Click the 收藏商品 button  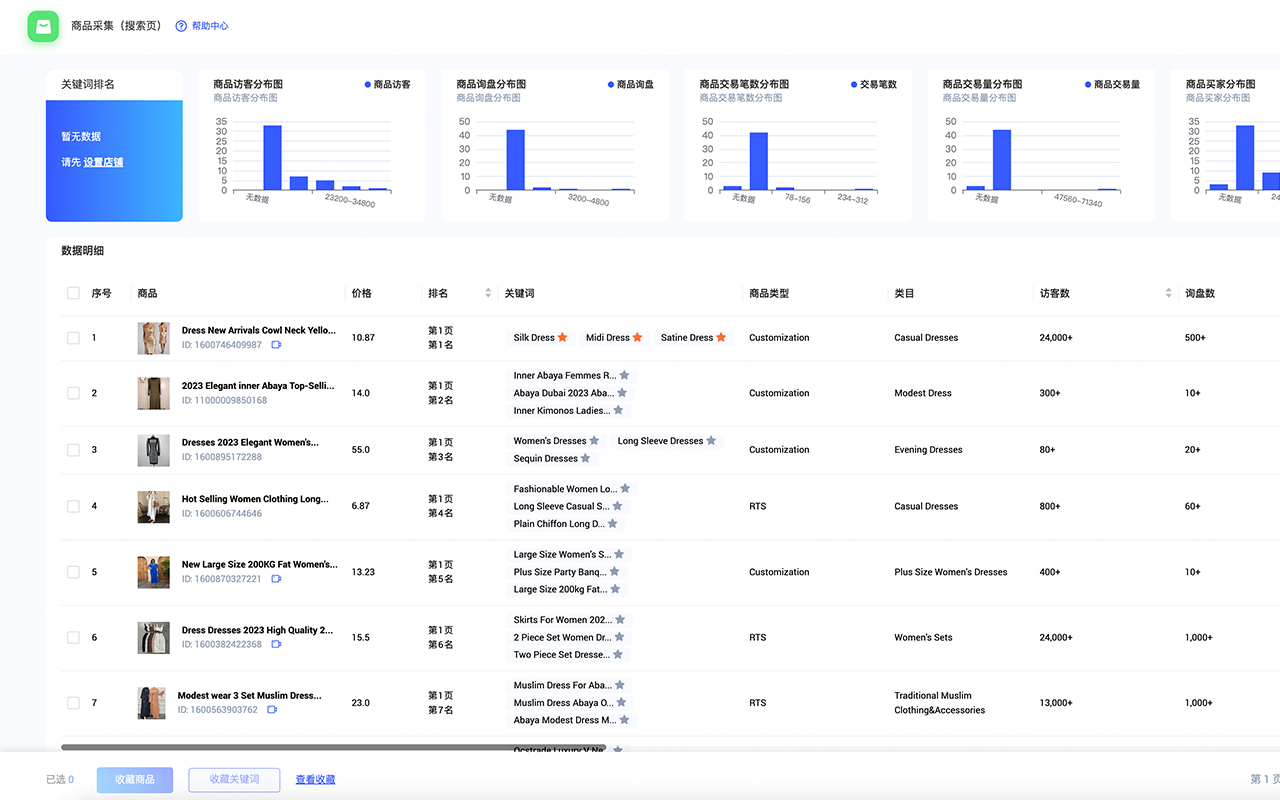coord(135,780)
